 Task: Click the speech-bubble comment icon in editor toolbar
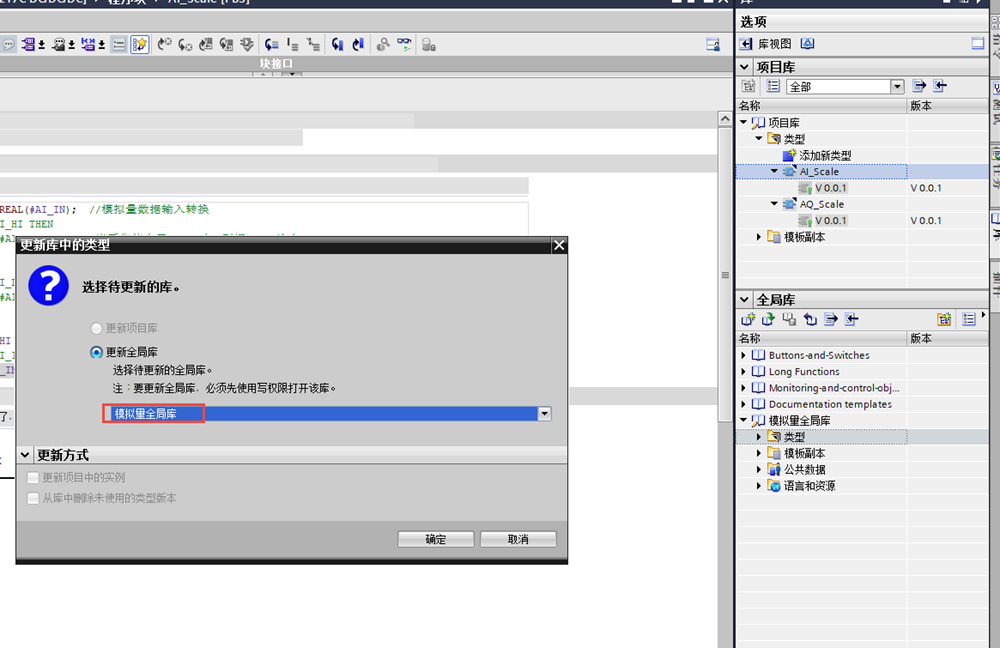(8, 45)
